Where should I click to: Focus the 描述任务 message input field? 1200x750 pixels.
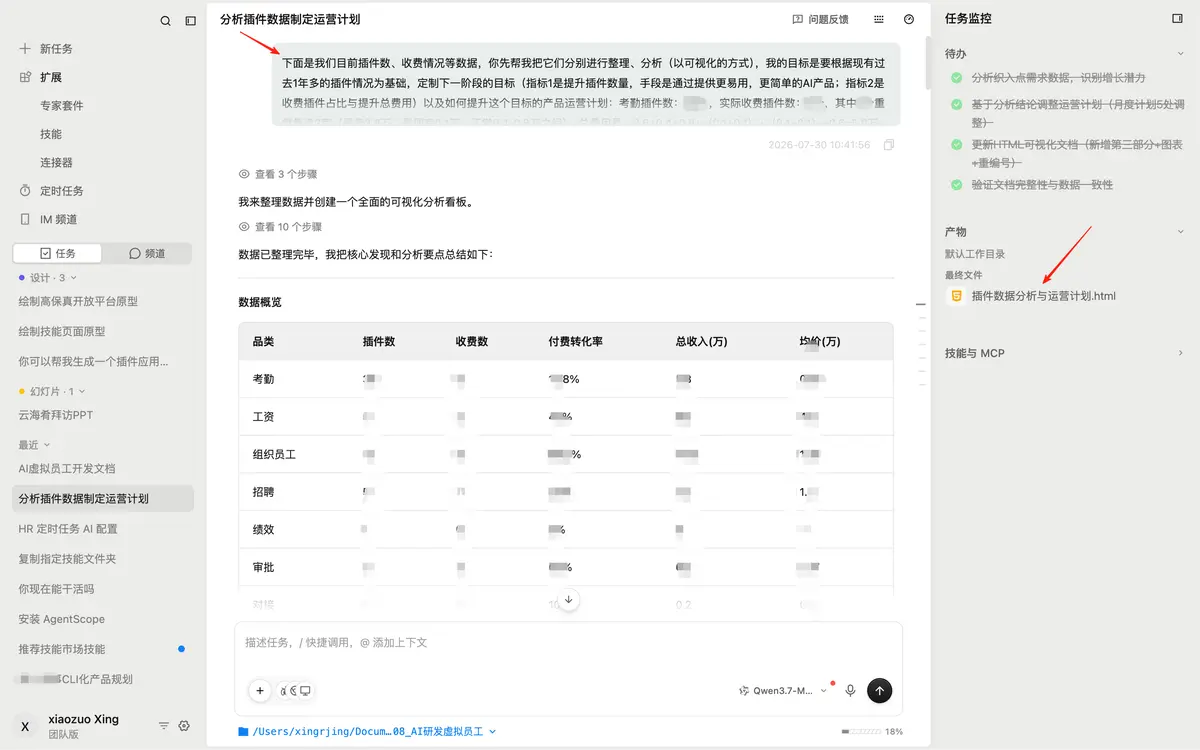[568, 643]
